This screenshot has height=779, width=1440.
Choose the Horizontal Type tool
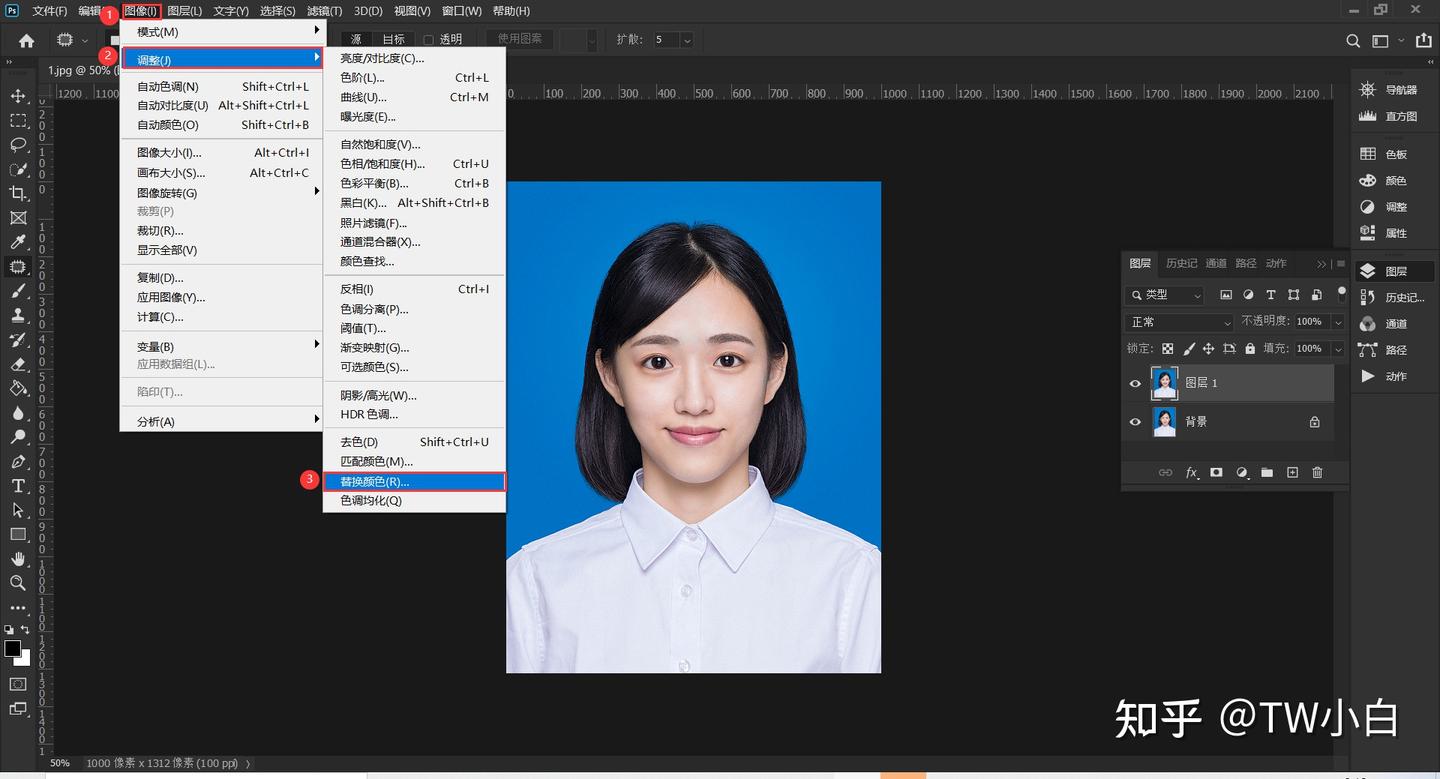18,486
